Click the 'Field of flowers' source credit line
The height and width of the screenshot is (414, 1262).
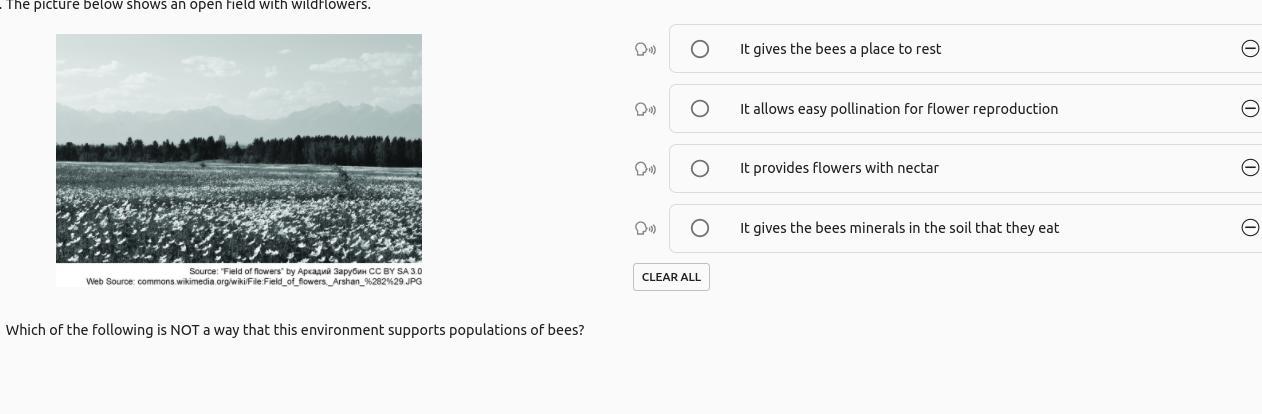(305, 271)
